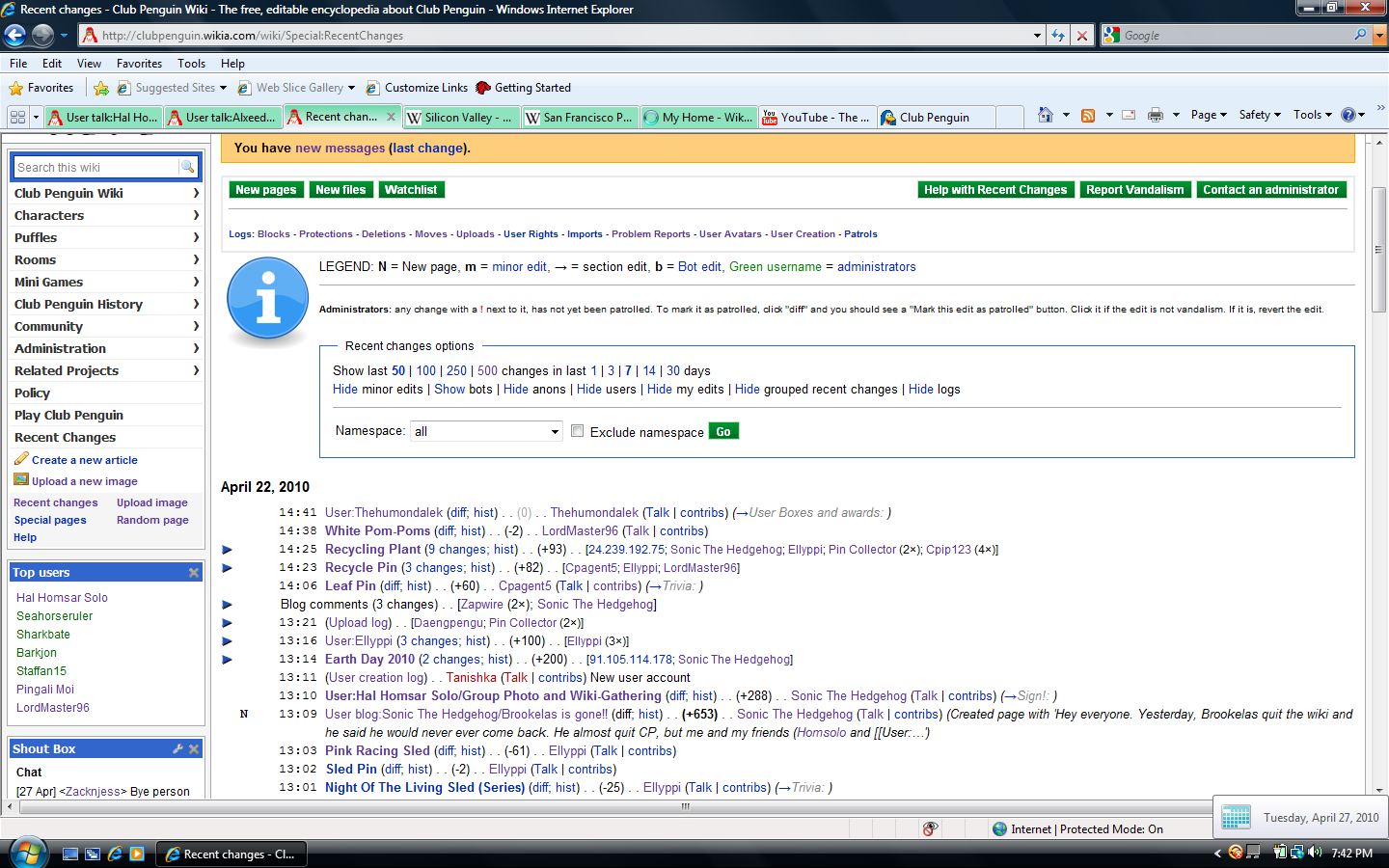Click the Shout Box wrench settings icon
Viewport: 1389px width, 868px height.
177,748
